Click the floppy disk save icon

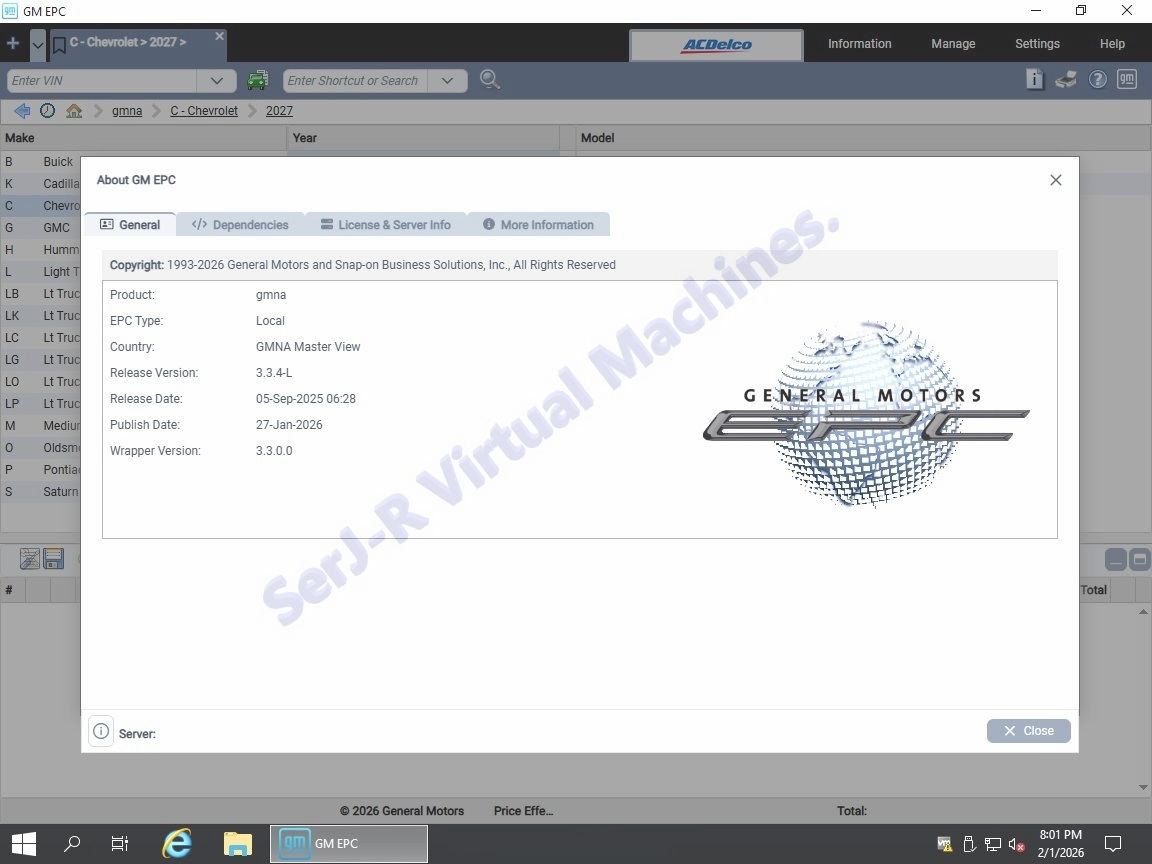[x=54, y=559]
